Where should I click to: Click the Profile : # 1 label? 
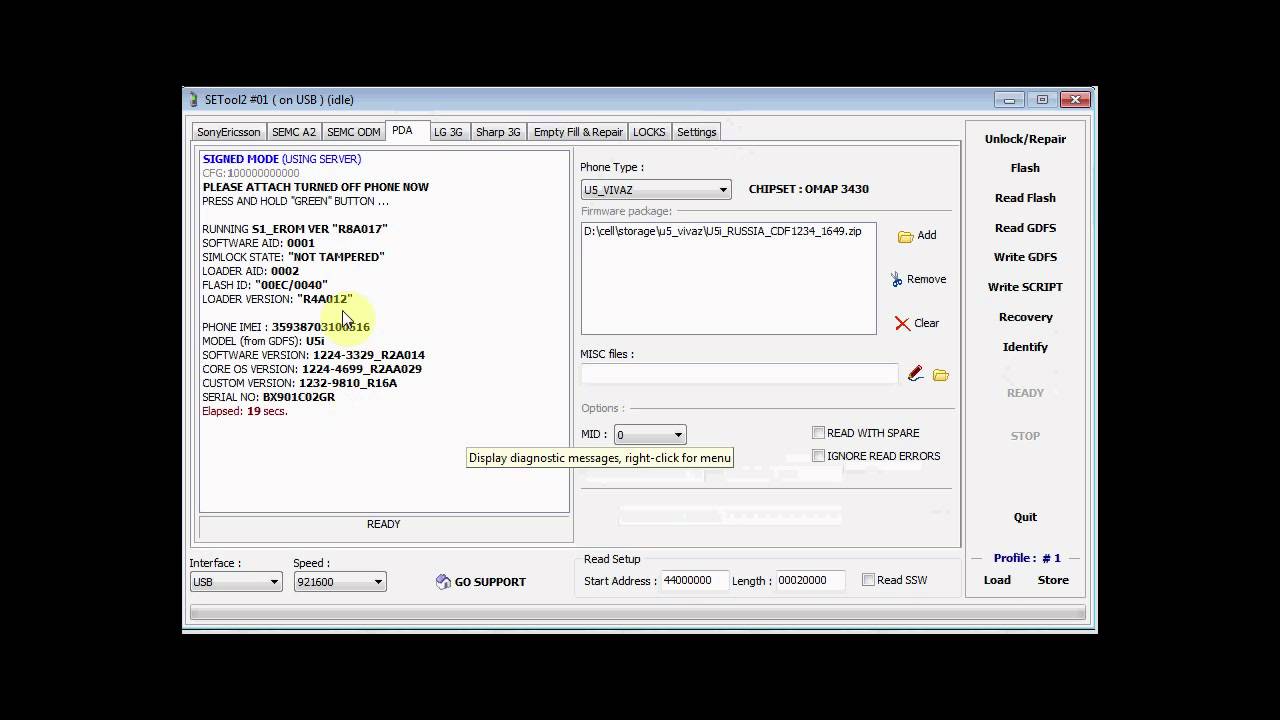coord(1027,558)
